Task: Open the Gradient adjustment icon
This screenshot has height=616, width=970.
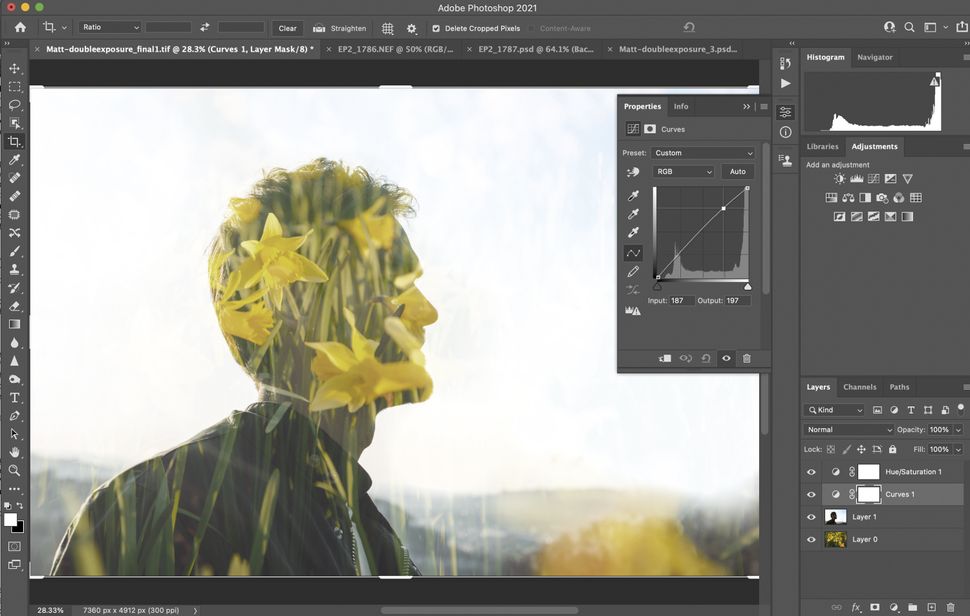Action: pyautogui.click(x=907, y=216)
